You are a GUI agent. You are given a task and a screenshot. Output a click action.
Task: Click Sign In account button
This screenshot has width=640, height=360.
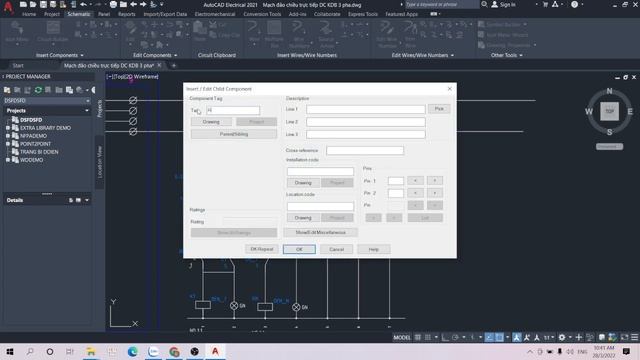coord(504,4)
